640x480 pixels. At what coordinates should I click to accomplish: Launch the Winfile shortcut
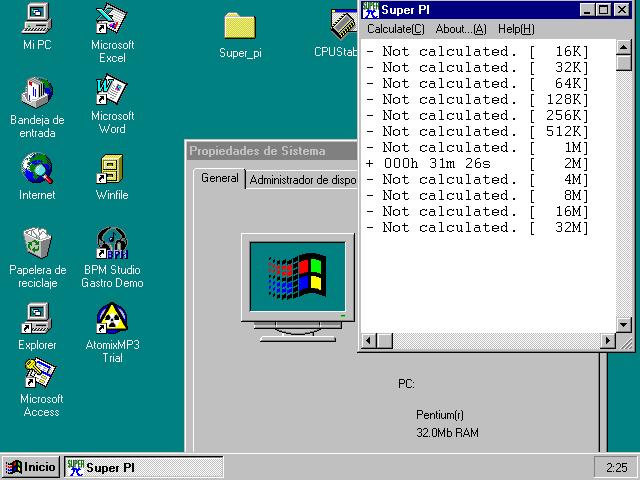(x=112, y=177)
